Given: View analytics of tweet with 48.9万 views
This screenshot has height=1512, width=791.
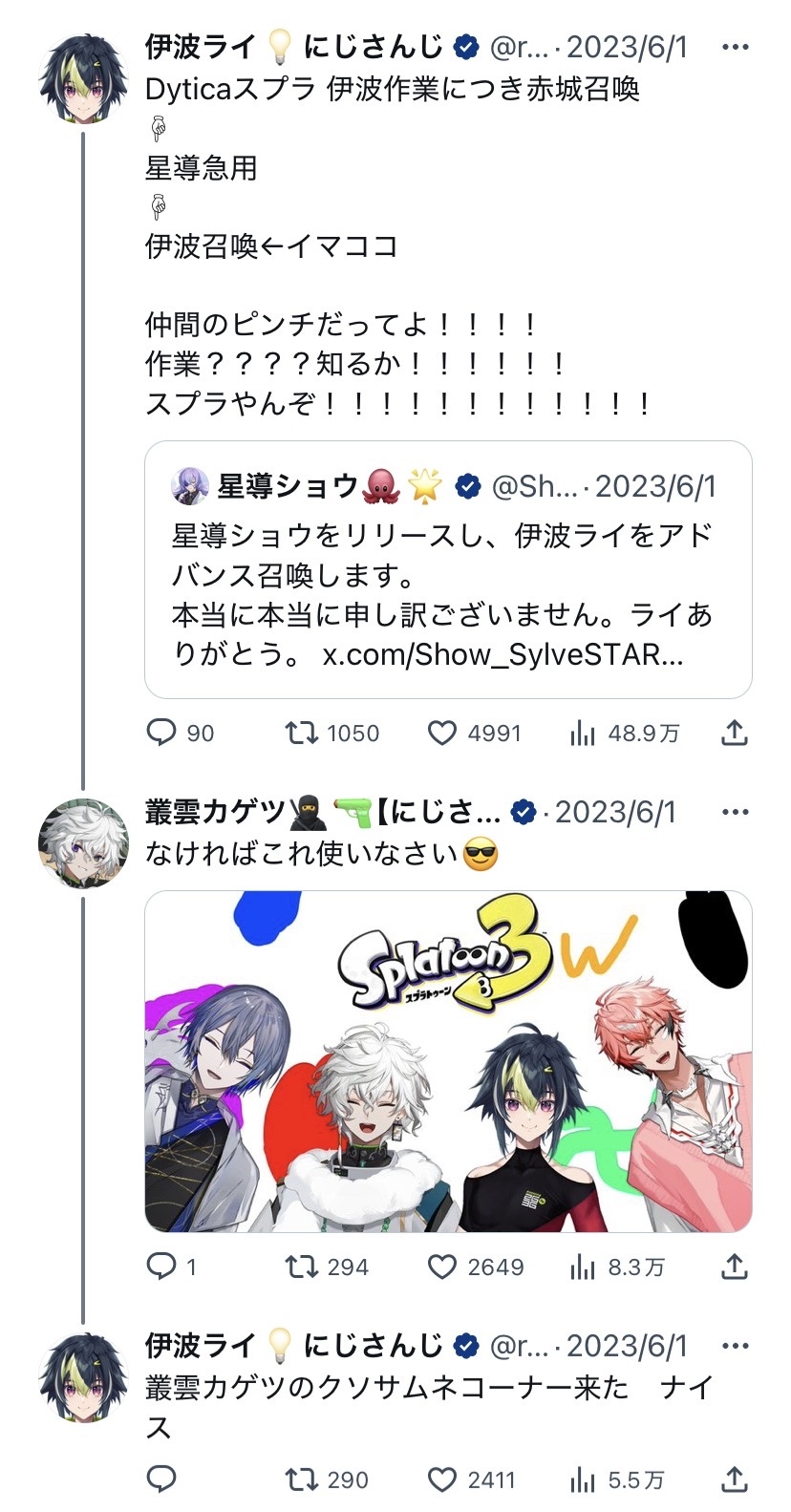Looking at the screenshot, I should tap(582, 733).
